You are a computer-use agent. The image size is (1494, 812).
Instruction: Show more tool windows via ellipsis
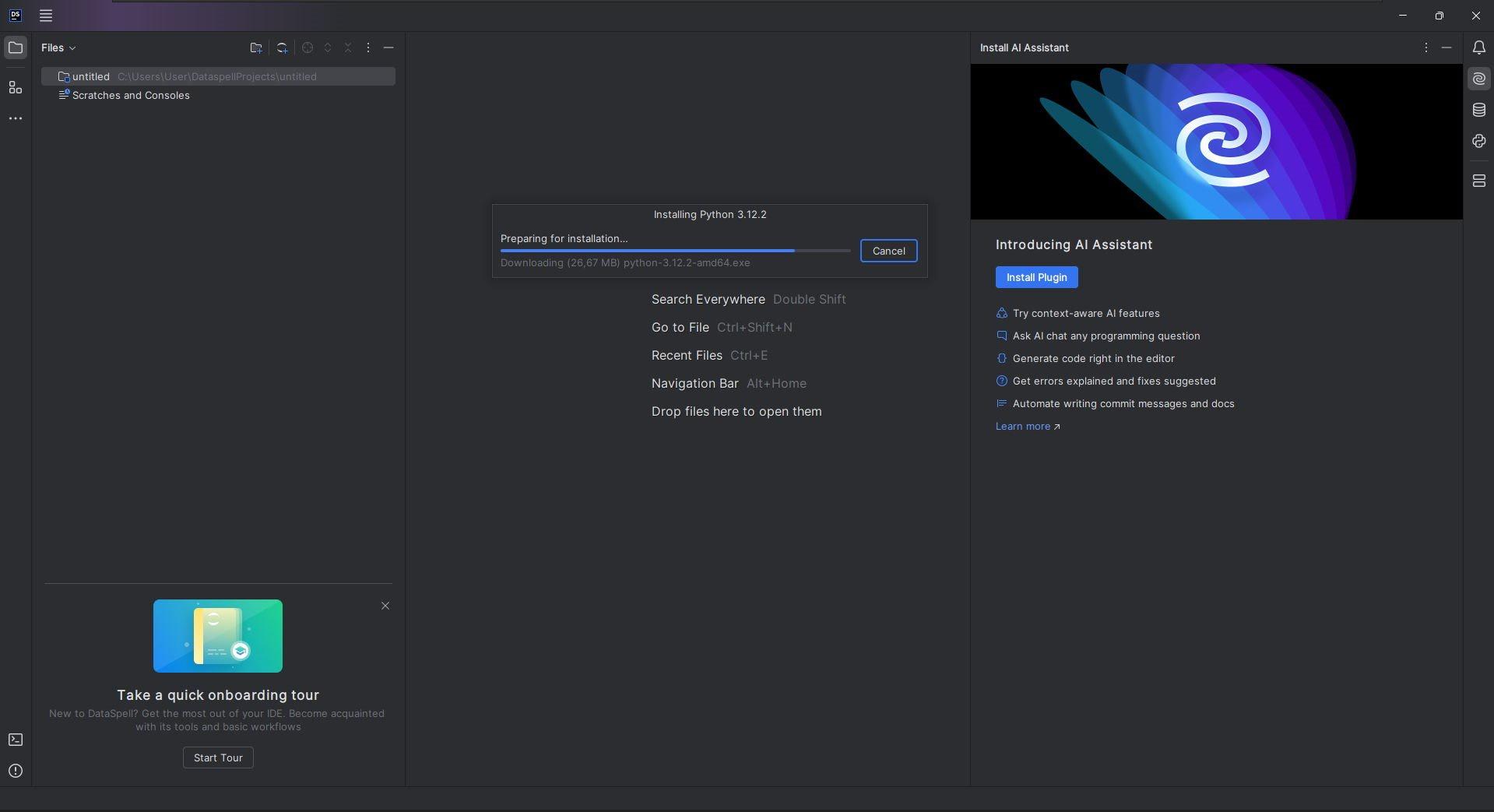pos(16,118)
